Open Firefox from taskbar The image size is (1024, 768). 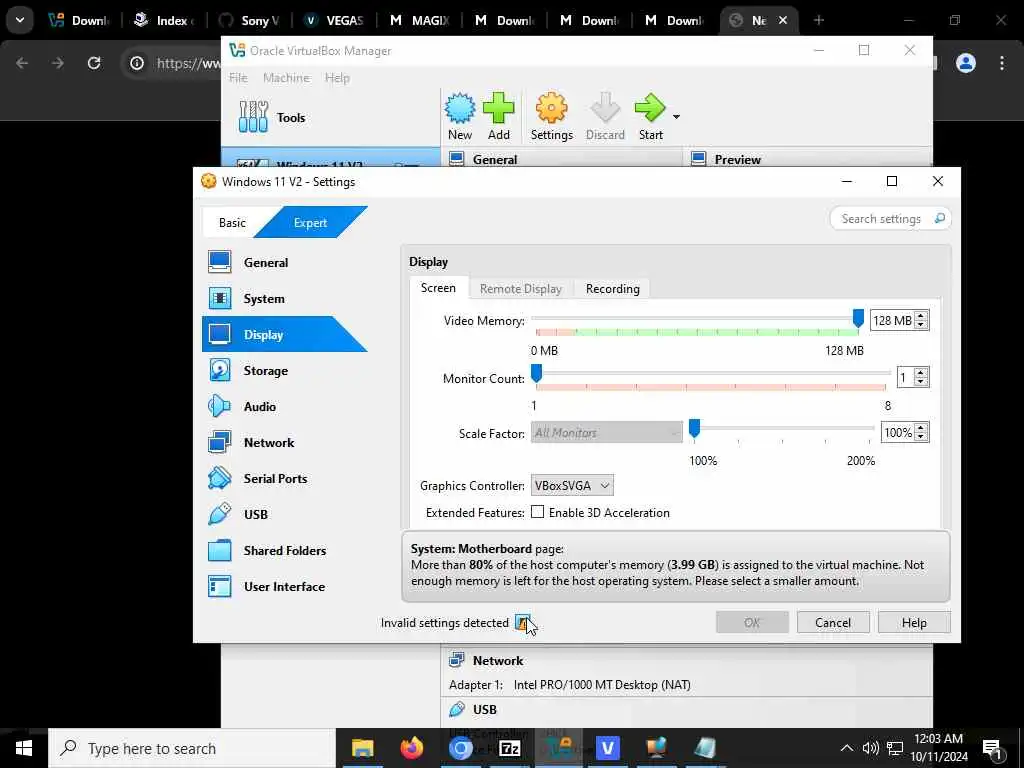pyautogui.click(x=411, y=748)
